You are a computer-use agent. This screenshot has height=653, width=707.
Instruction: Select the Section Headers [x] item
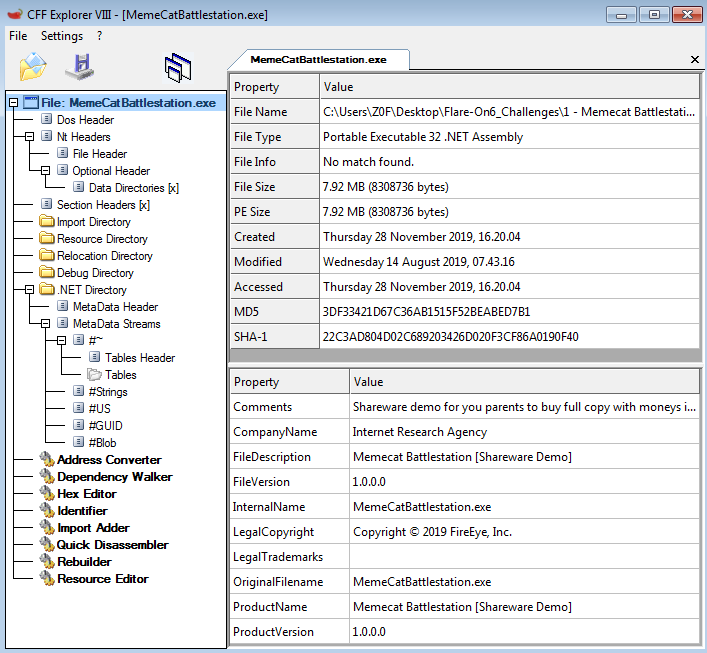coord(103,205)
